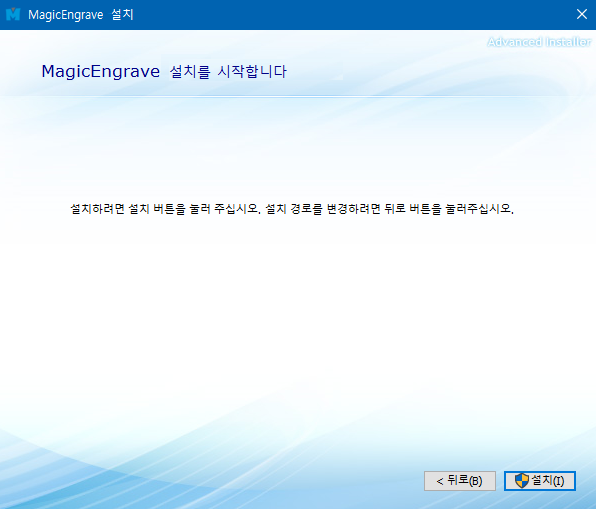This screenshot has width=596, height=509.
Task: Click the 뒤로 text on the back button
Action: pos(458,480)
